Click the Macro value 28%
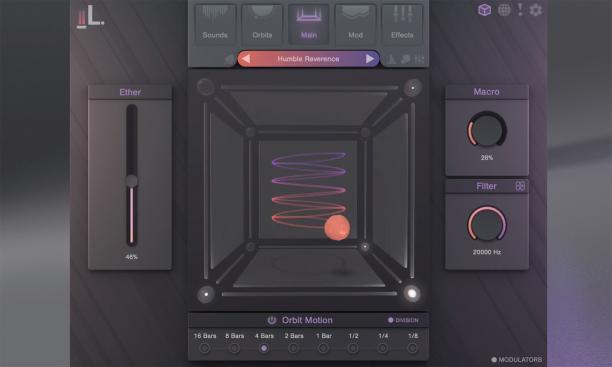 (487, 158)
